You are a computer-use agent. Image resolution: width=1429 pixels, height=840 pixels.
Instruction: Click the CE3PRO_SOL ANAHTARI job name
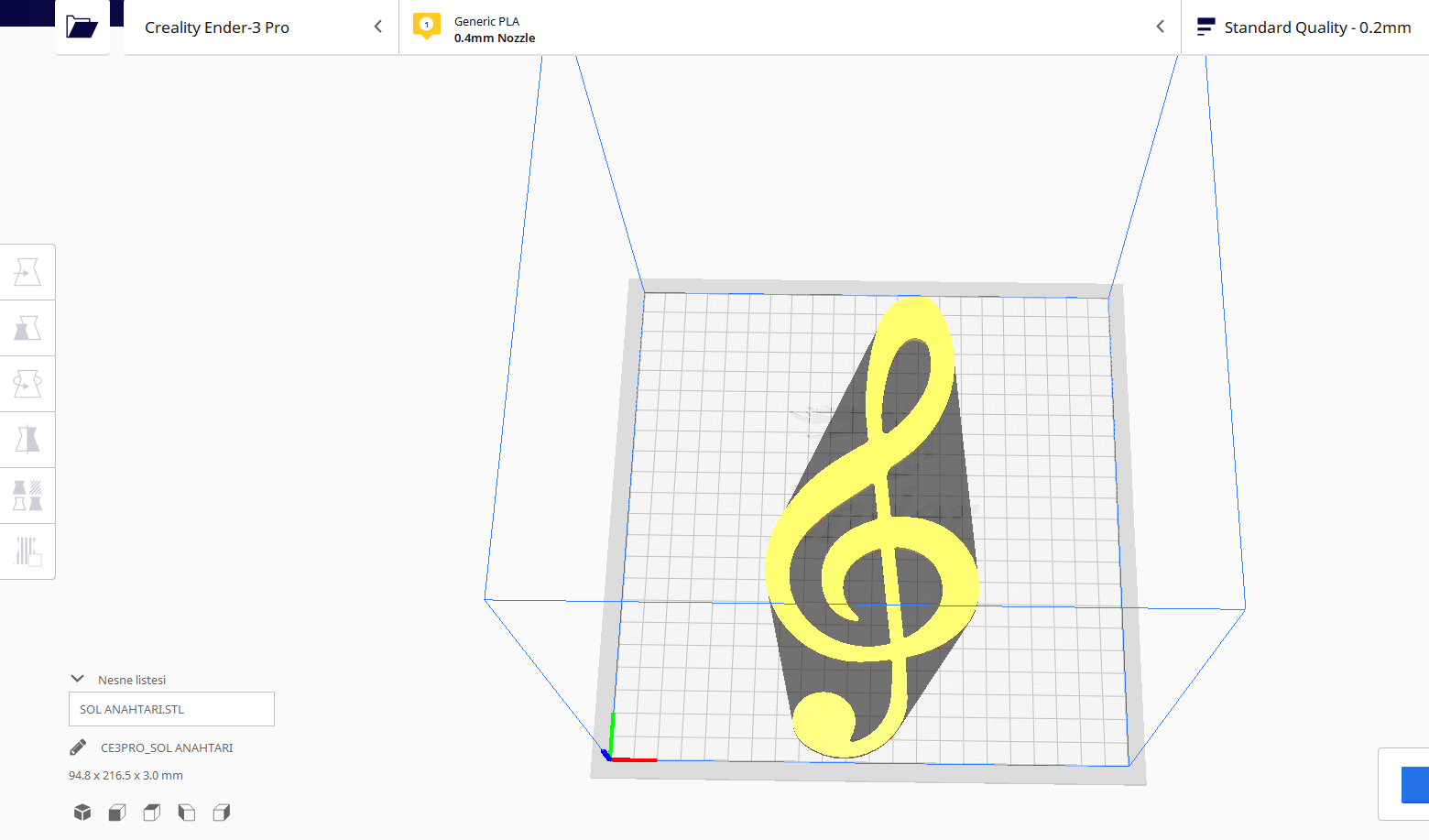(167, 747)
